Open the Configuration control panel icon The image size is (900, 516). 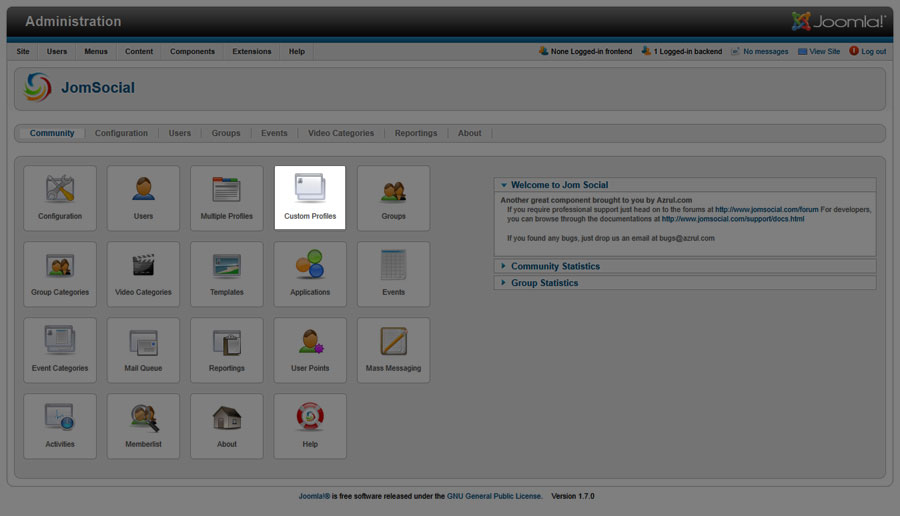coord(60,198)
